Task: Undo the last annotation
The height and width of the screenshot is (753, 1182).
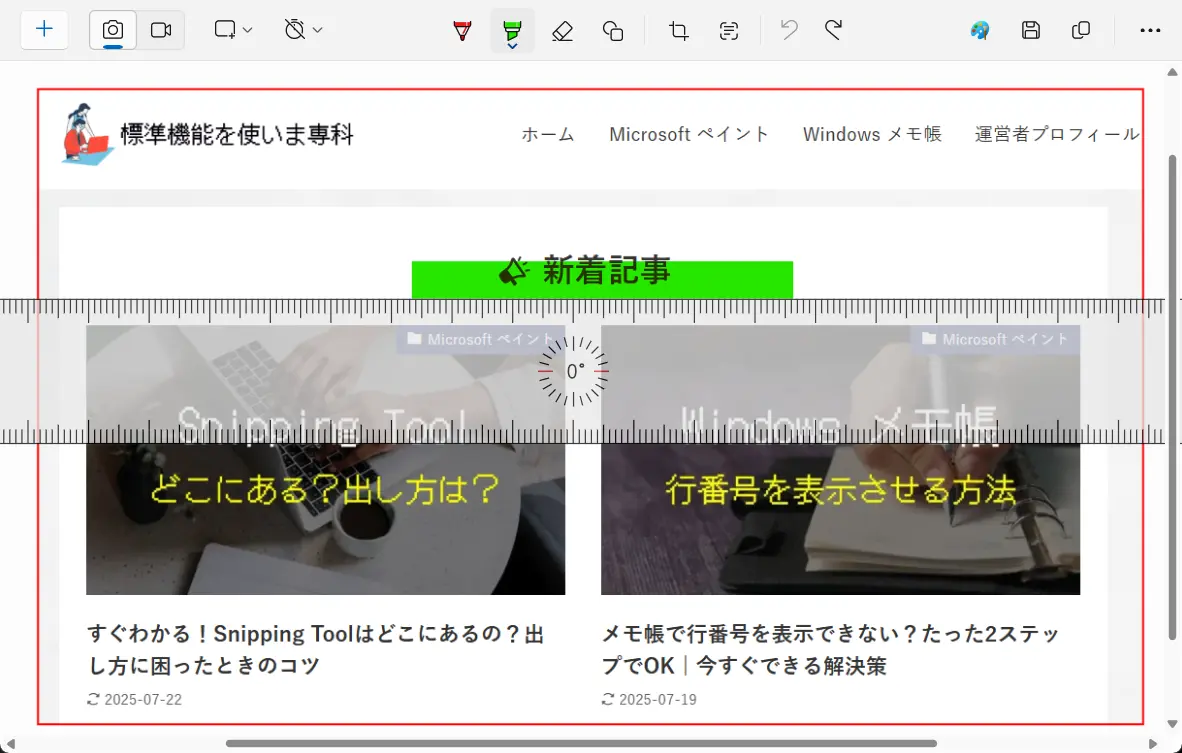Action: (x=789, y=30)
